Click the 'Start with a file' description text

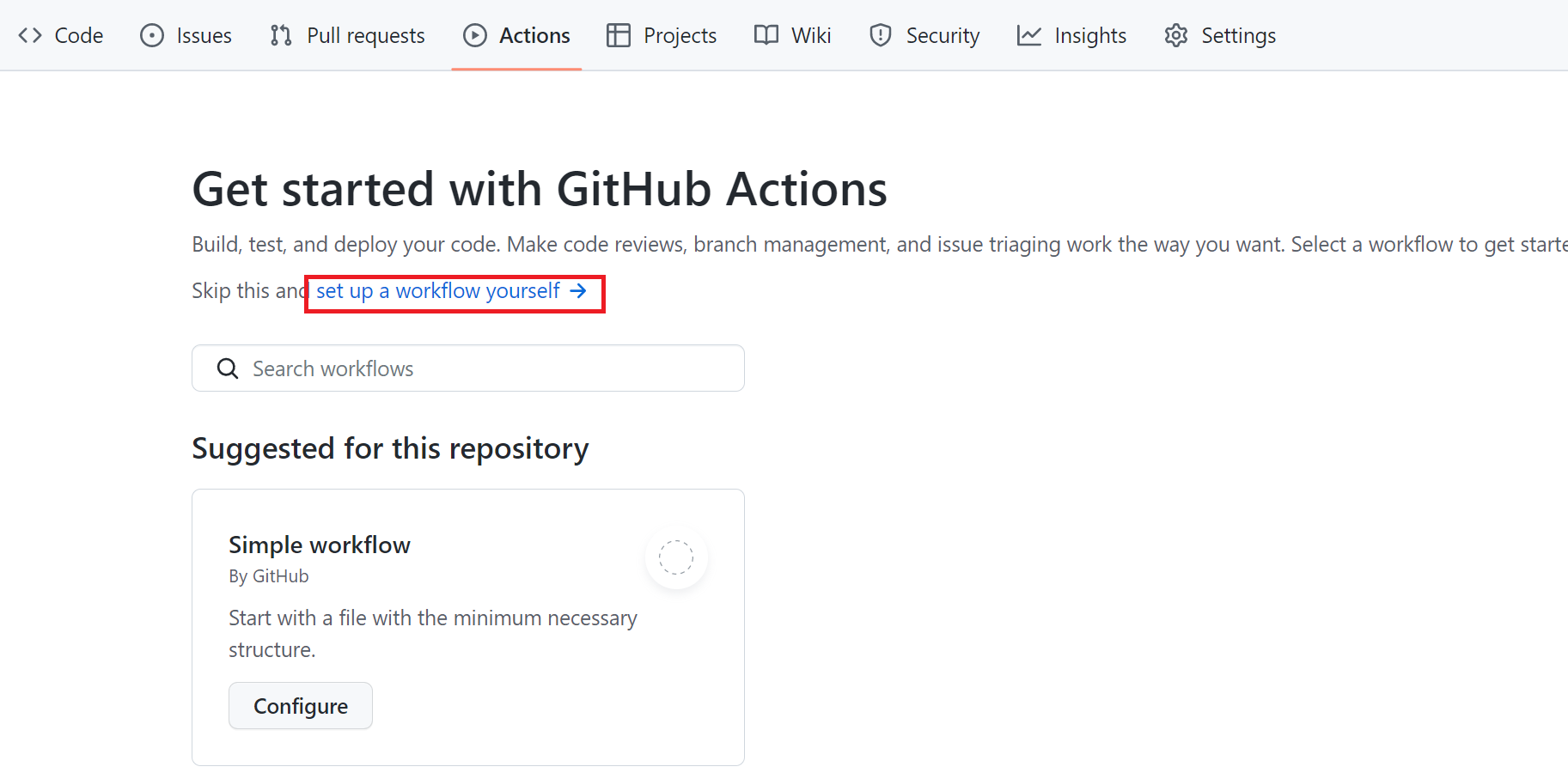click(433, 634)
